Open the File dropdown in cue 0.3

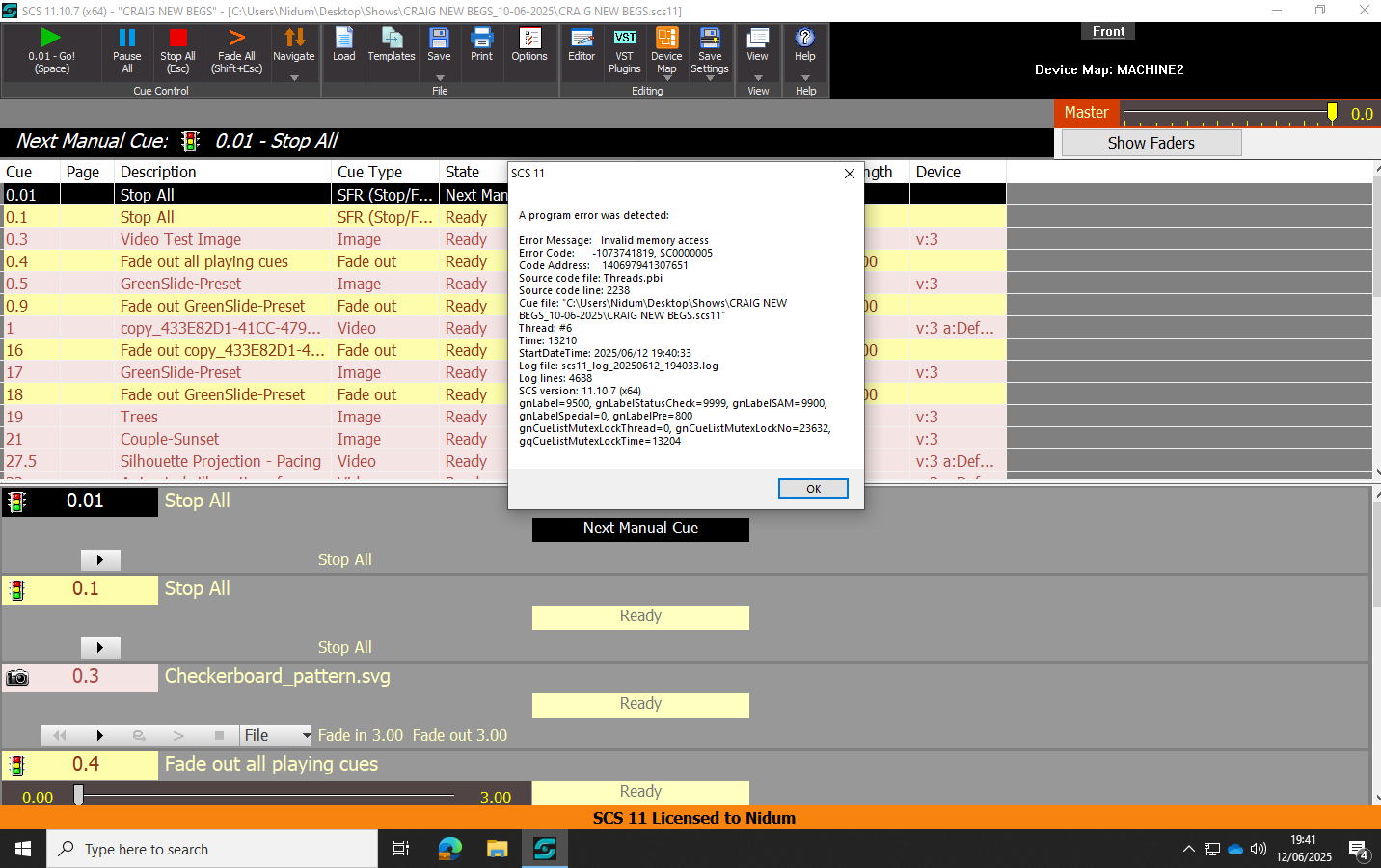coord(276,735)
